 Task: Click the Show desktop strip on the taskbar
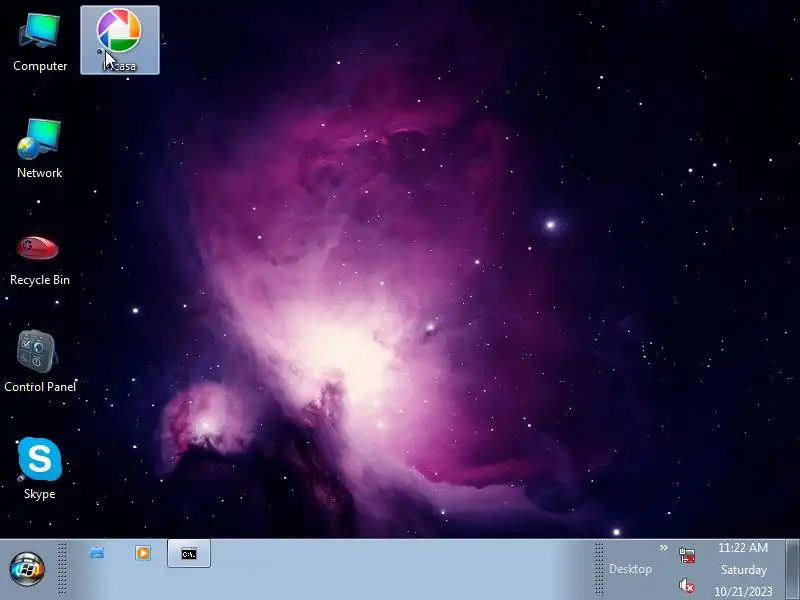[792, 569]
